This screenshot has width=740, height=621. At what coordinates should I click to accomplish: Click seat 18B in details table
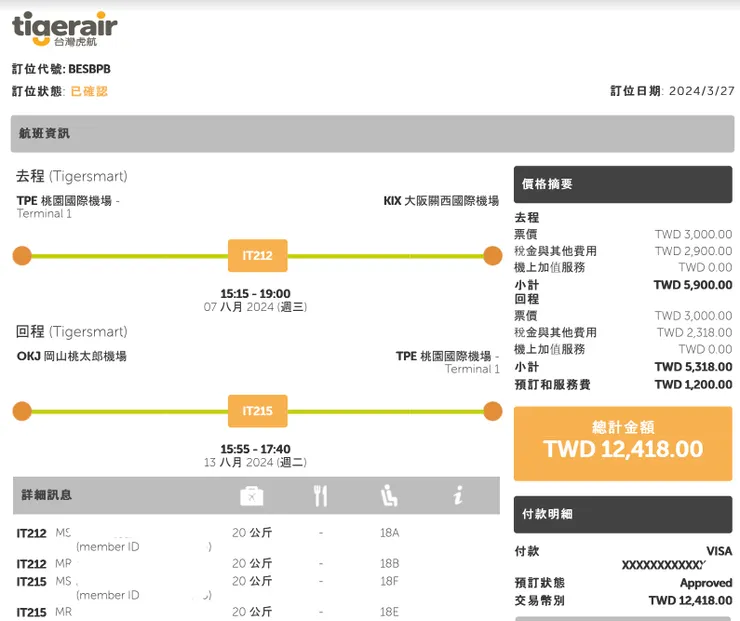(x=390, y=563)
